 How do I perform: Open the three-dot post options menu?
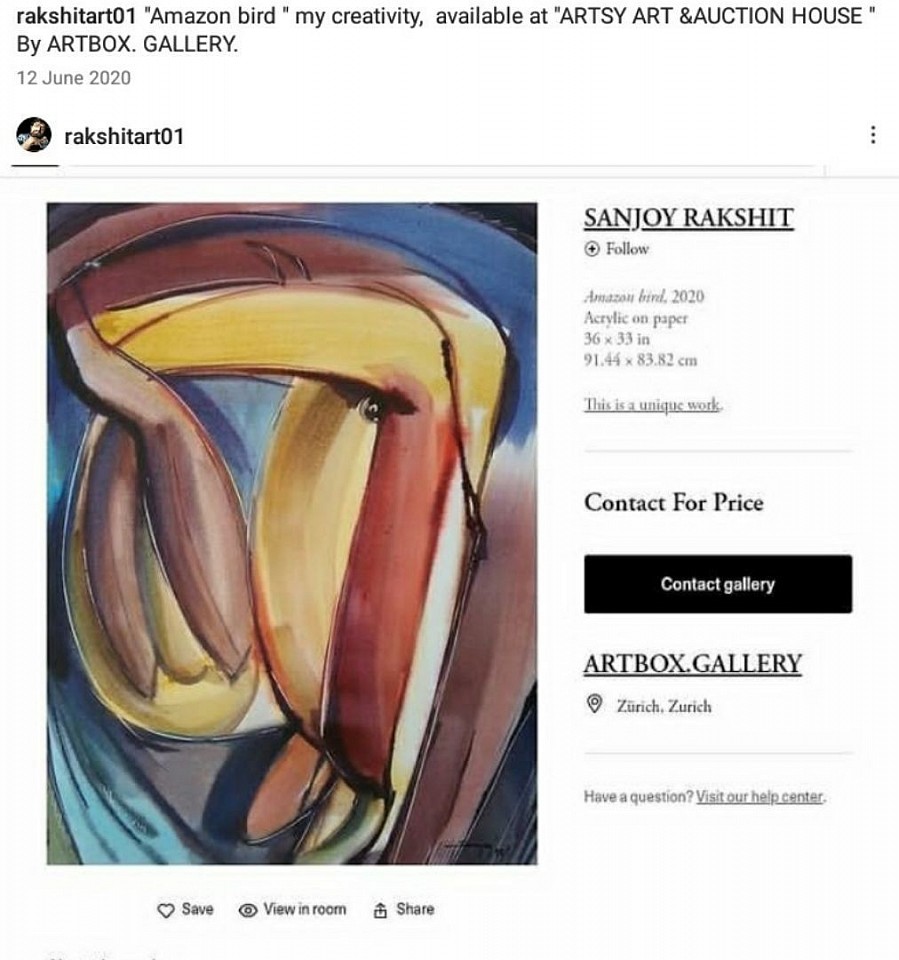[873, 135]
